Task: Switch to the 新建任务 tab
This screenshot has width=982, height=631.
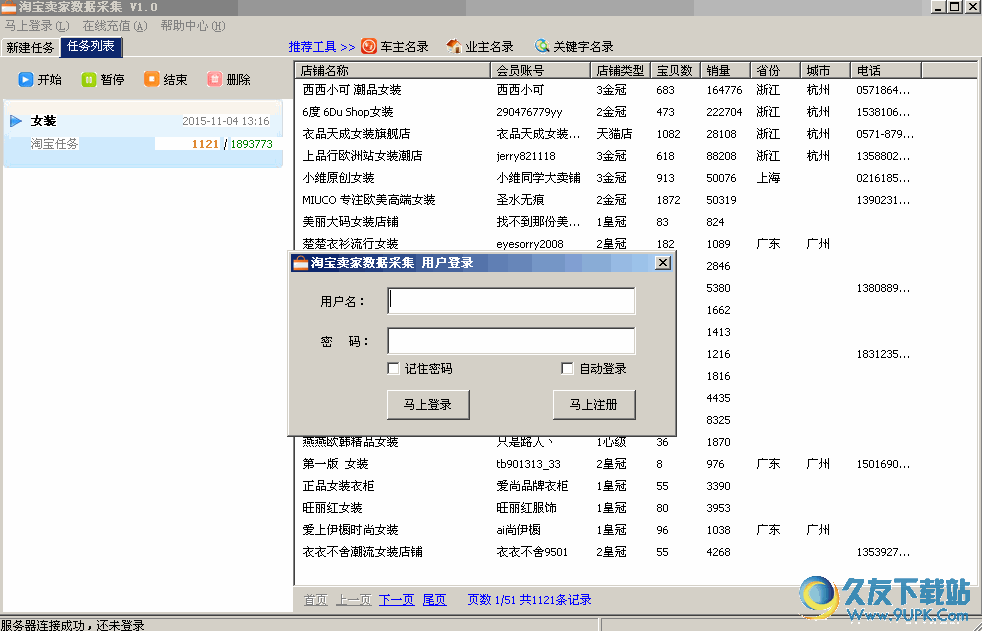Action: coord(30,48)
